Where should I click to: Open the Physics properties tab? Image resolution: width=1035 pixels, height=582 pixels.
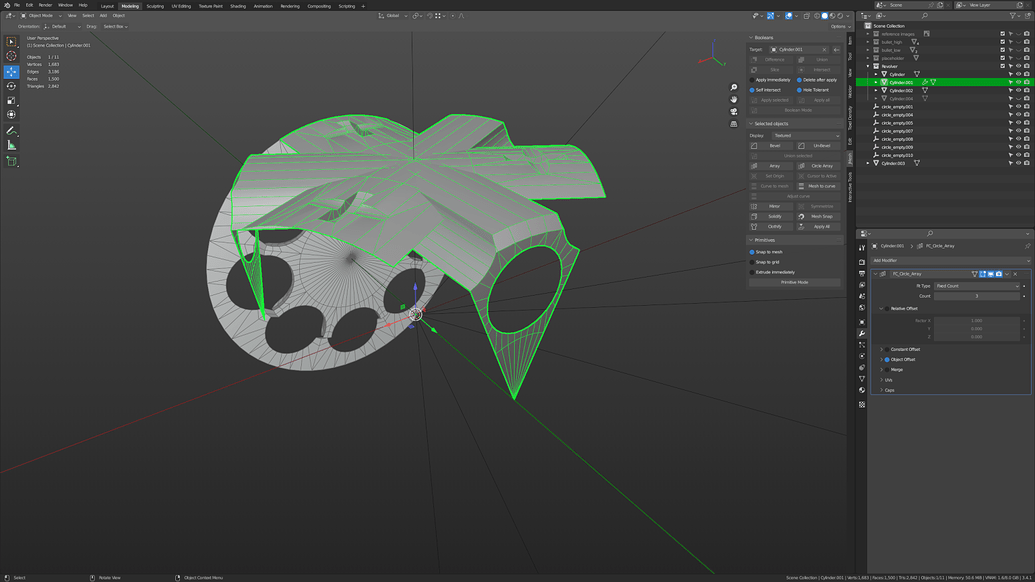[861, 356]
